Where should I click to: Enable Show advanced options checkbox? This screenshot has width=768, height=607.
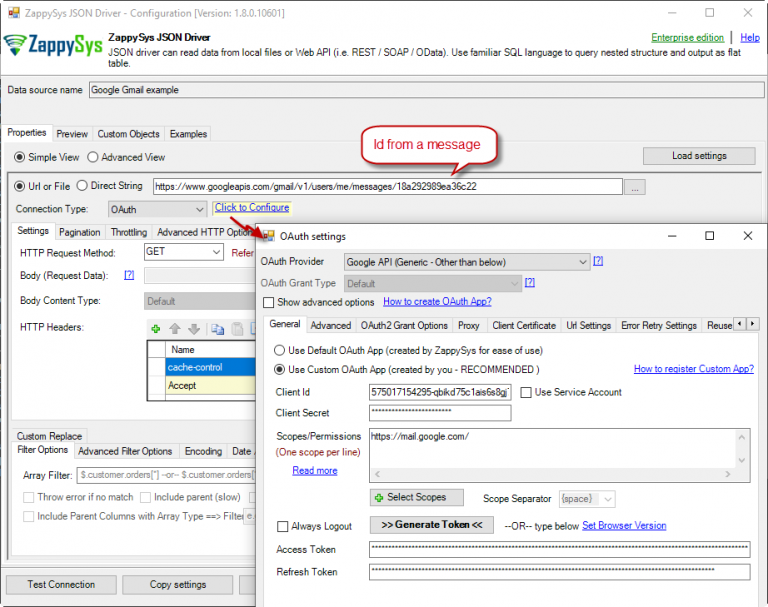click(268, 302)
